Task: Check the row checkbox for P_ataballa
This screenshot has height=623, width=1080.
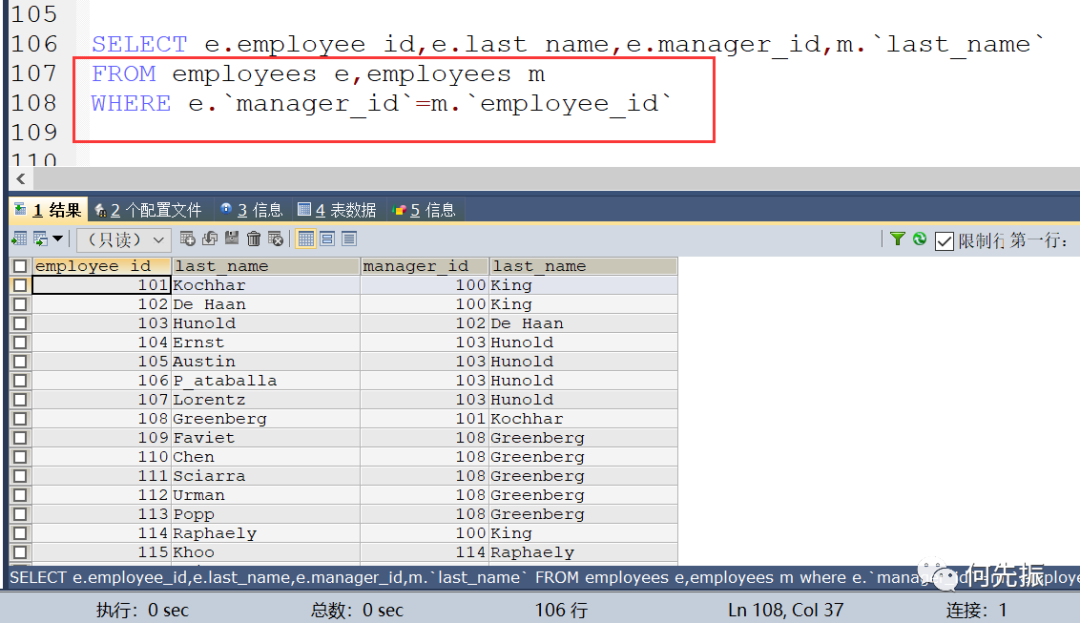Action: pyautogui.click(x=20, y=380)
